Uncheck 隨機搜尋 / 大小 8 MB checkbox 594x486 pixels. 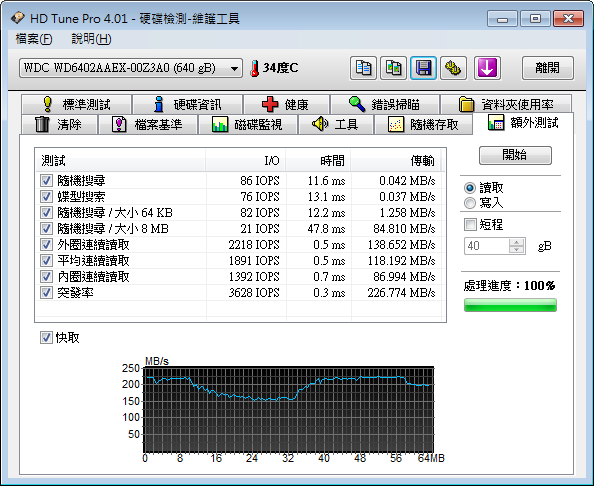point(46,228)
